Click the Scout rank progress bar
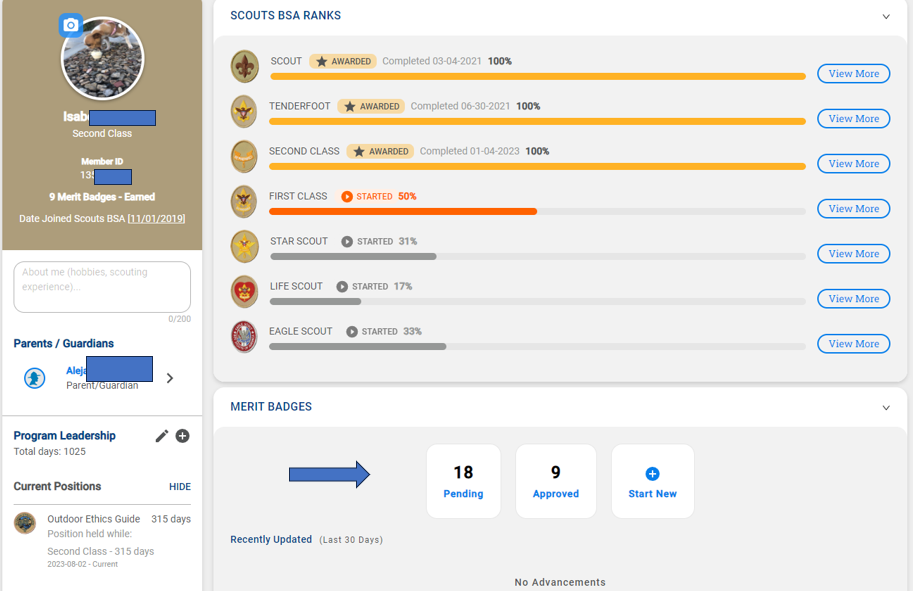913x591 pixels. pyautogui.click(x=538, y=76)
